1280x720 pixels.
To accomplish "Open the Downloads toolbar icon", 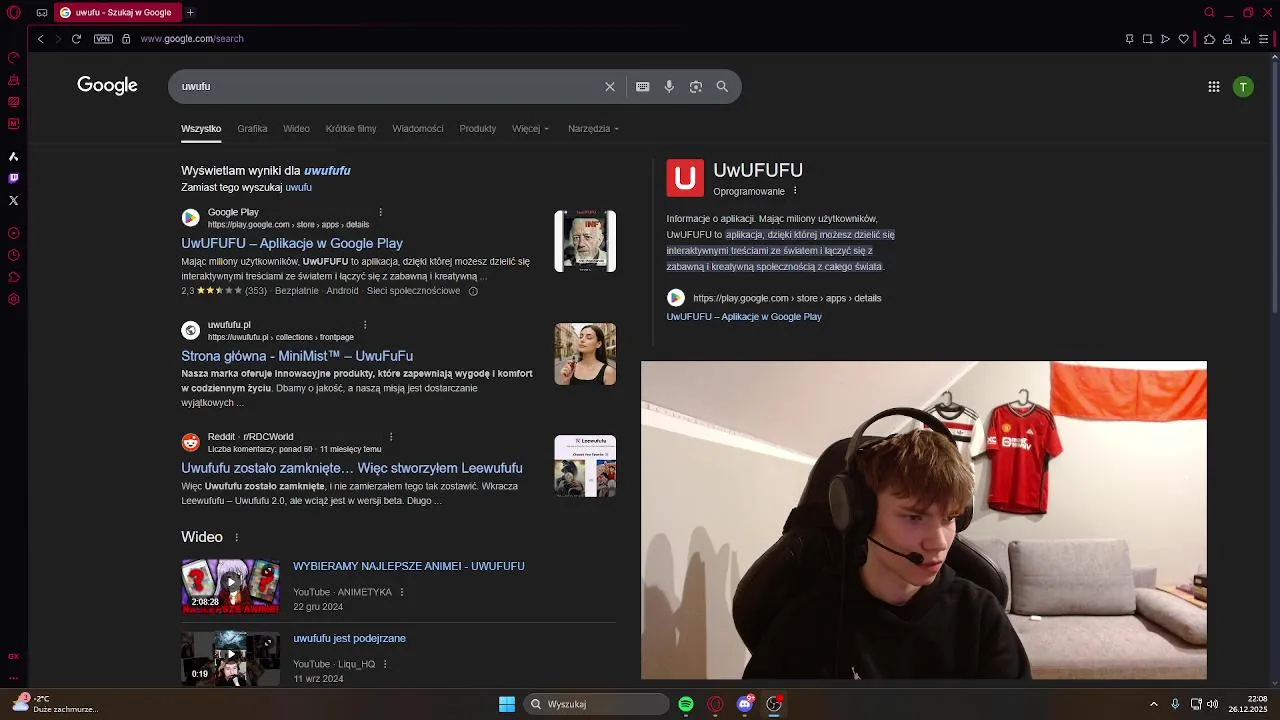I will (1245, 39).
